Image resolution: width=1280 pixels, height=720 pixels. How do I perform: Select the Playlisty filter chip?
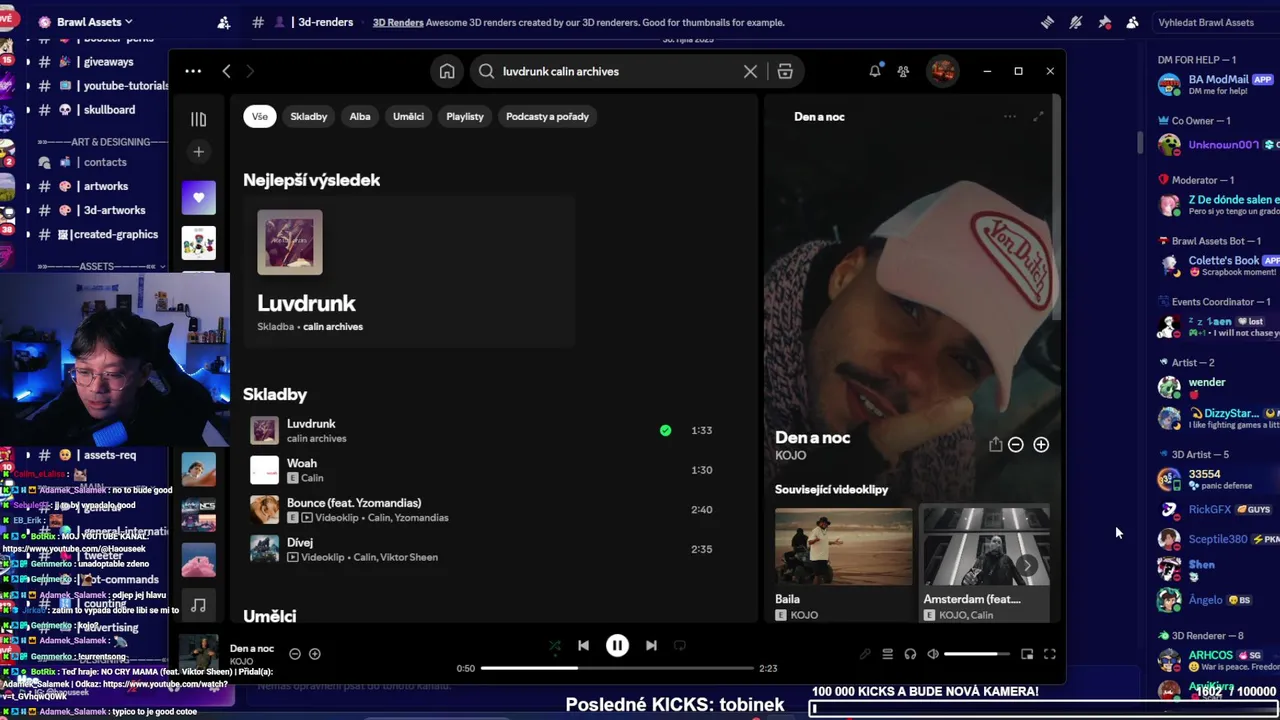pyautogui.click(x=465, y=116)
